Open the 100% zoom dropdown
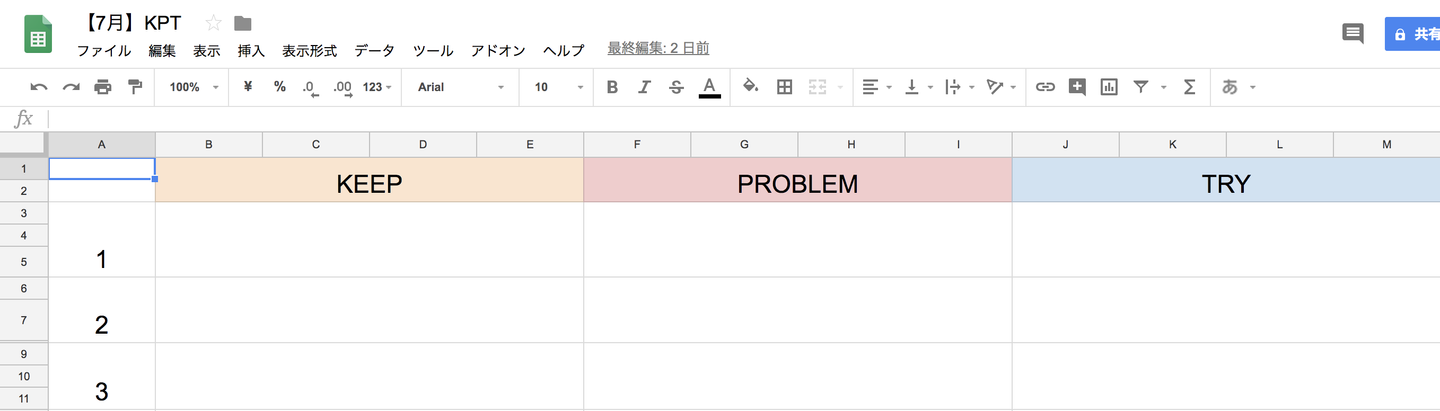Viewport: 1440px width, 411px height. point(194,87)
